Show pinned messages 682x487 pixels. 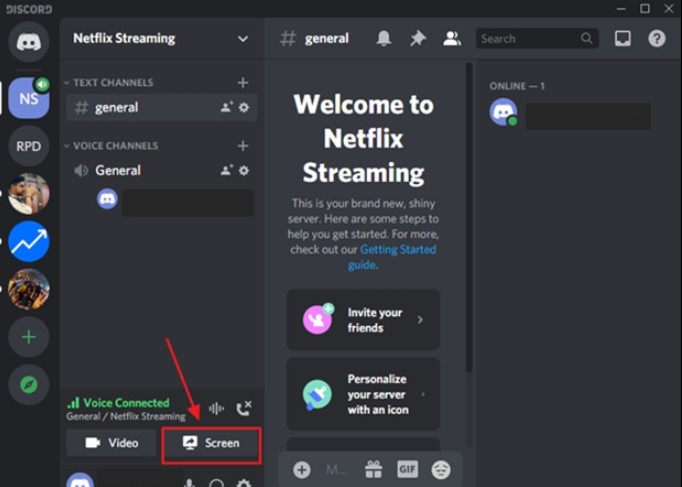coord(418,39)
